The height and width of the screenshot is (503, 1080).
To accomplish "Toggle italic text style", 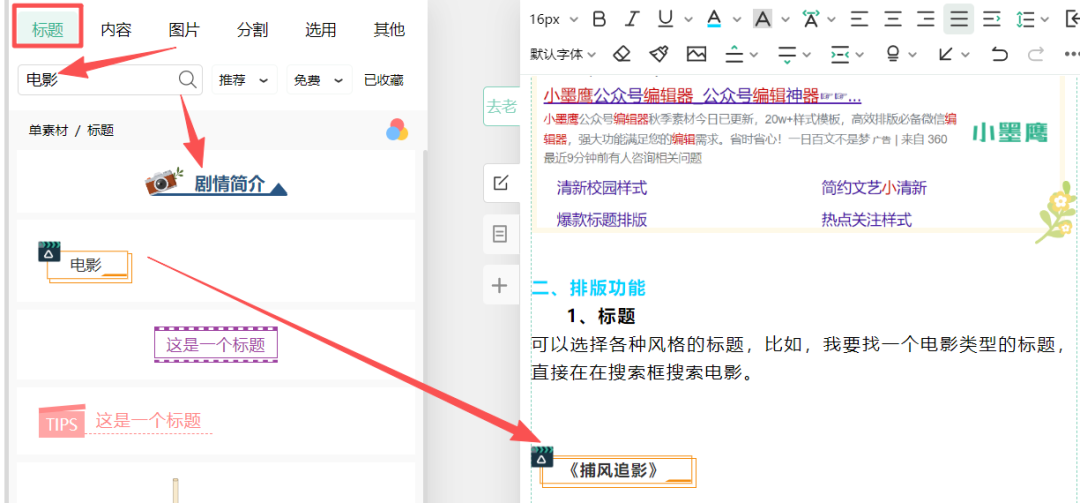I will (x=631, y=19).
